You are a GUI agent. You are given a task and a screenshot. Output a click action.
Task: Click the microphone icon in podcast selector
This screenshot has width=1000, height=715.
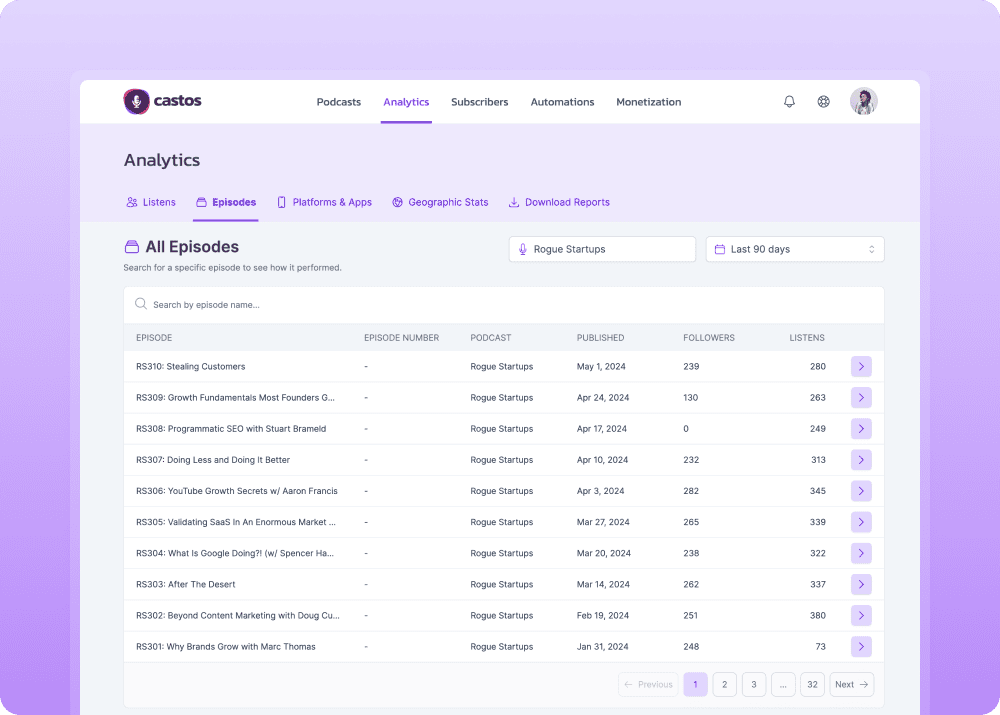coord(522,249)
